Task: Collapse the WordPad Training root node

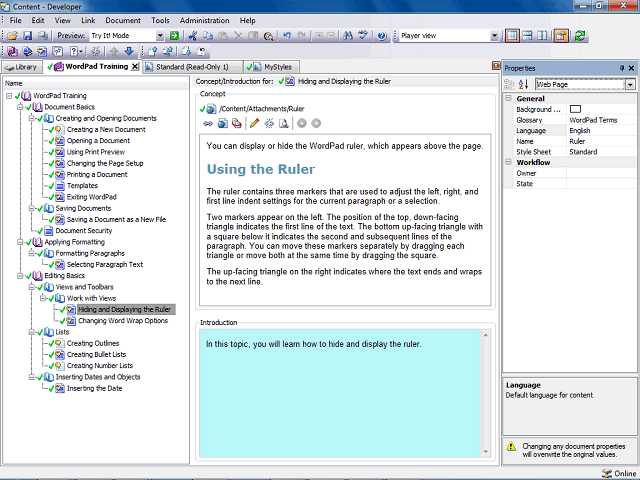Action: [9, 96]
